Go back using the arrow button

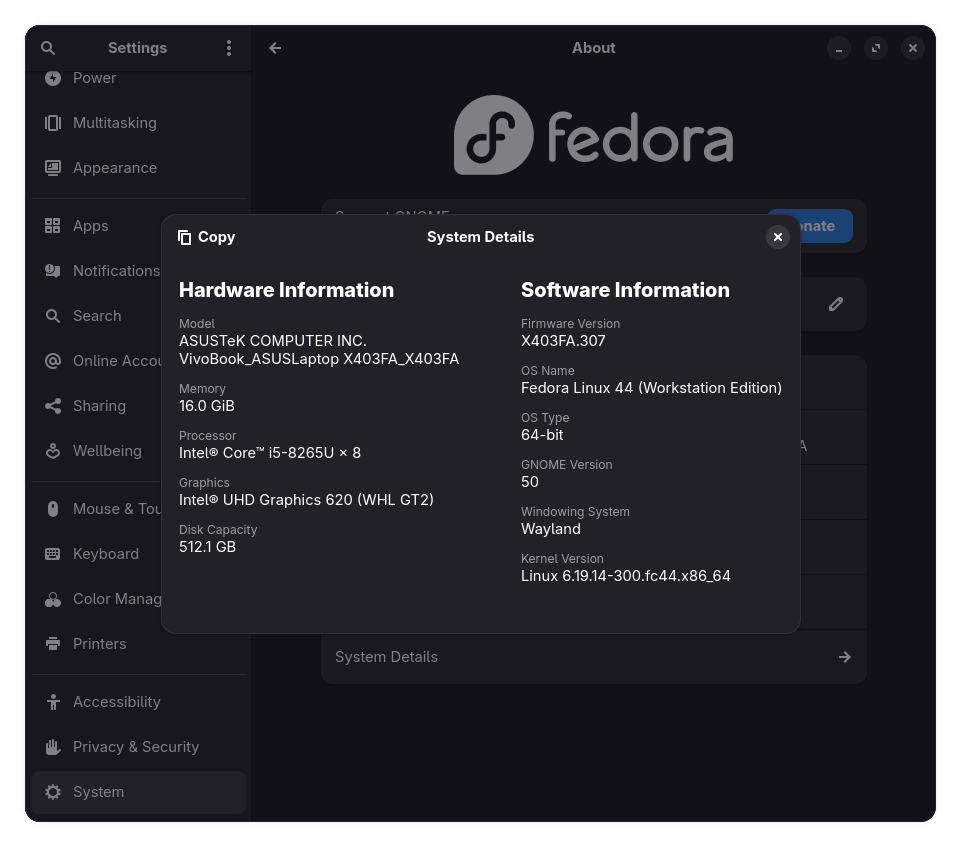click(275, 48)
